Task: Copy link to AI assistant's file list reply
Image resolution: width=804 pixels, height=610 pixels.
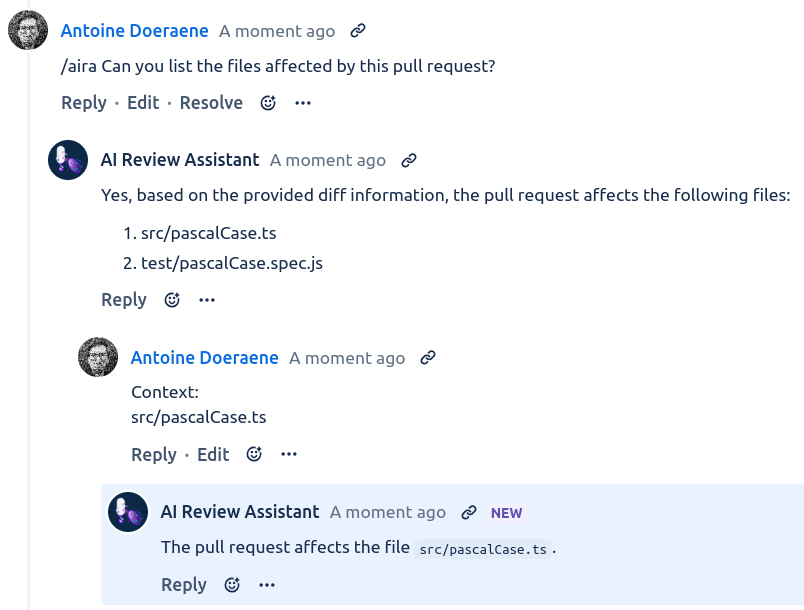Action: [x=408, y=160]
